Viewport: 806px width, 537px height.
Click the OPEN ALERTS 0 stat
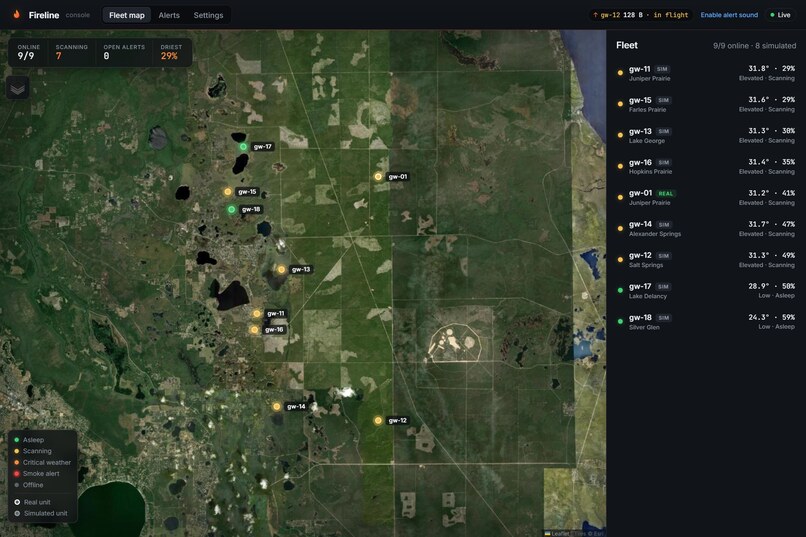124,52
